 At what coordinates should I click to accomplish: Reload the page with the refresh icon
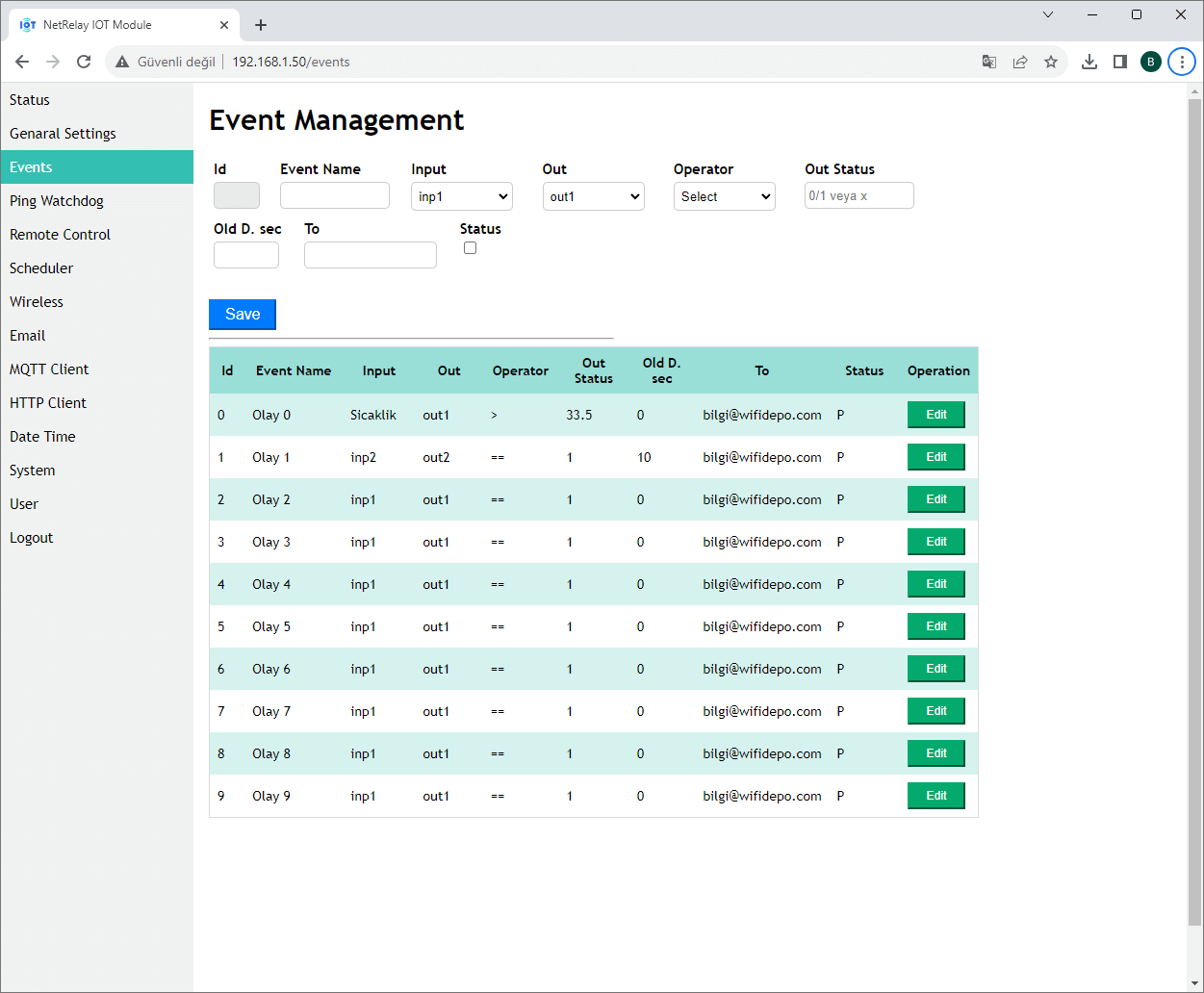84,62
